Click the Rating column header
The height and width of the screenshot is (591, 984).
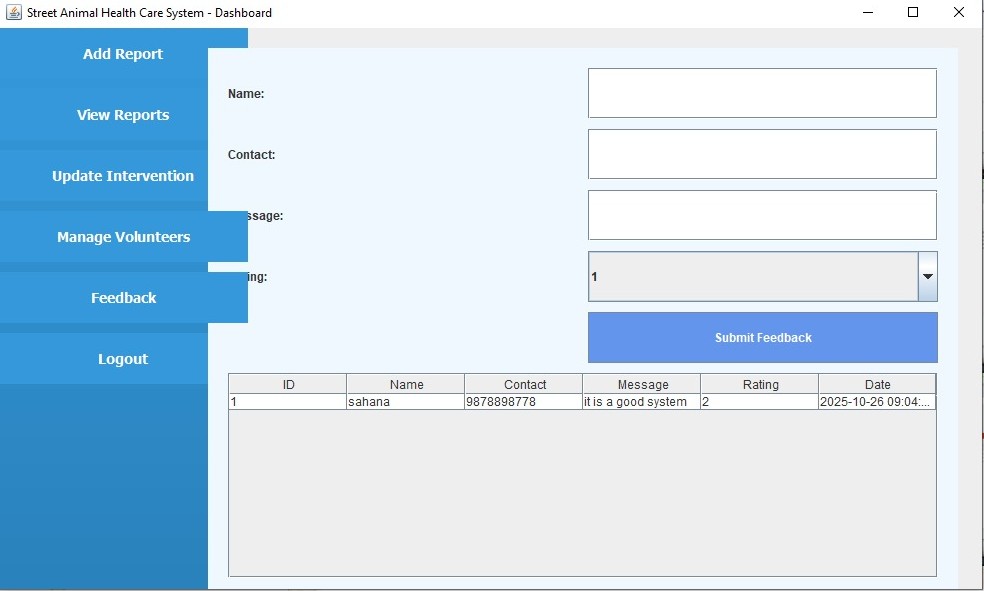coord(759,384)
